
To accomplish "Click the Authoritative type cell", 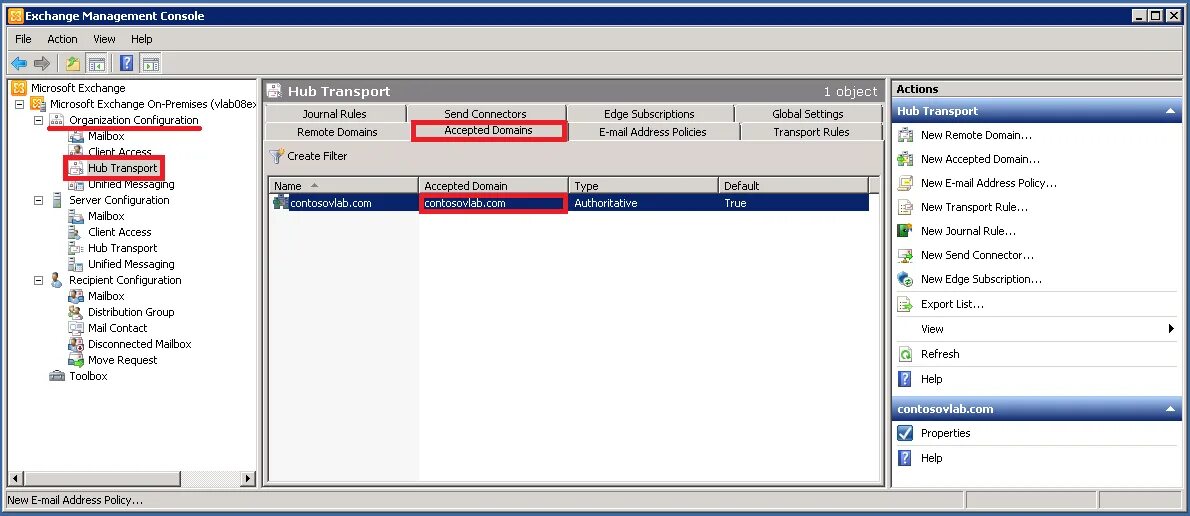I will [606, 203].
